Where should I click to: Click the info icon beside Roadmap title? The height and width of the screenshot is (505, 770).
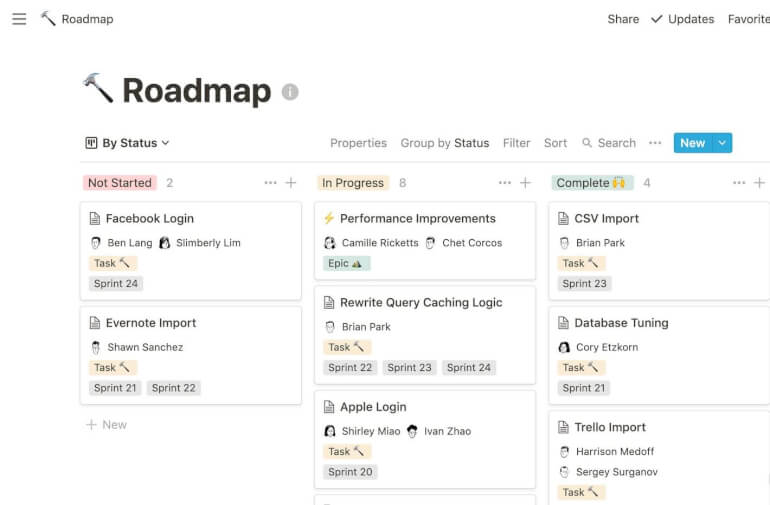point(290,92)
